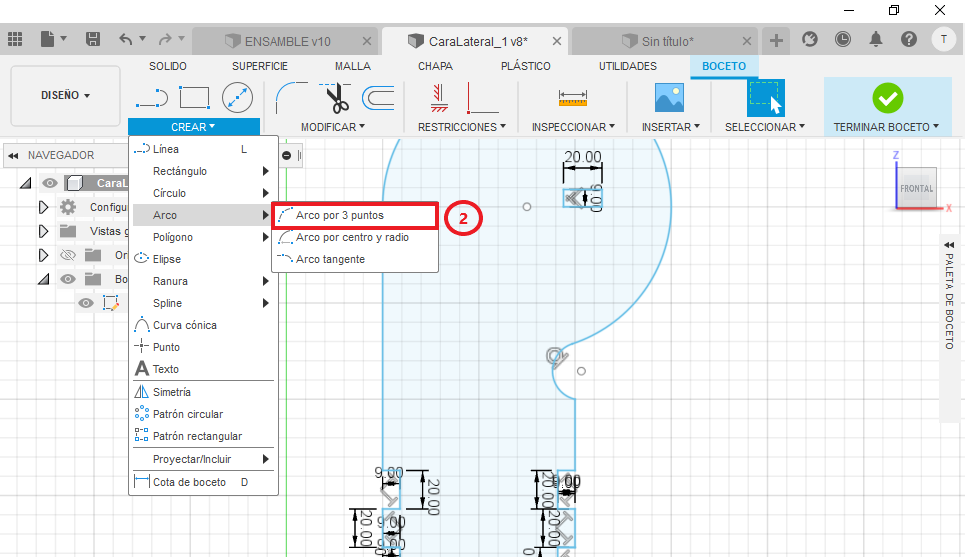Select Curva cónica menu entry
Screen dimensions: 965x557
(x=204, y=325)
